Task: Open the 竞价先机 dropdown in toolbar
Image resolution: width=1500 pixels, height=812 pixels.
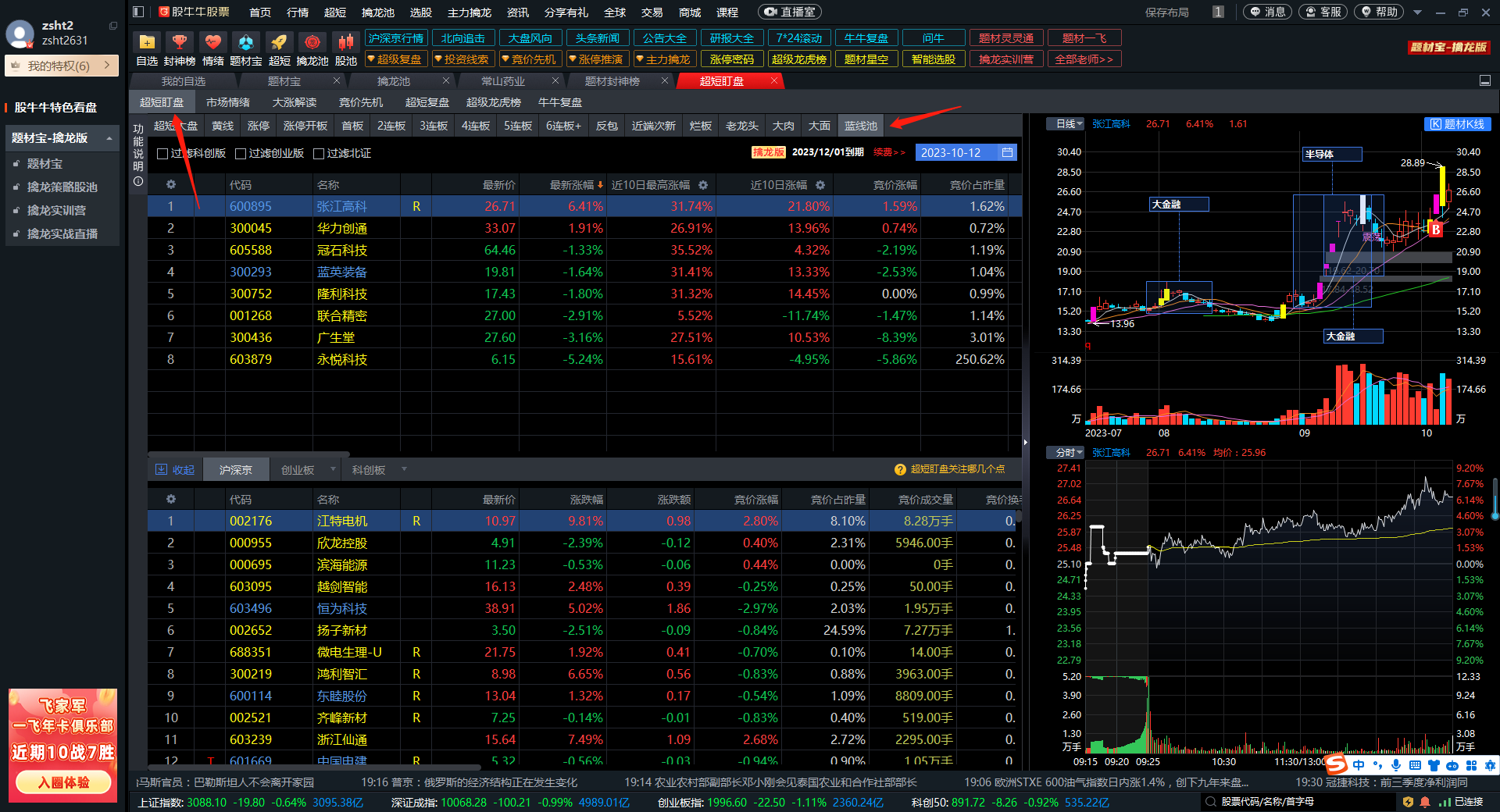Action: coord(531,59)
